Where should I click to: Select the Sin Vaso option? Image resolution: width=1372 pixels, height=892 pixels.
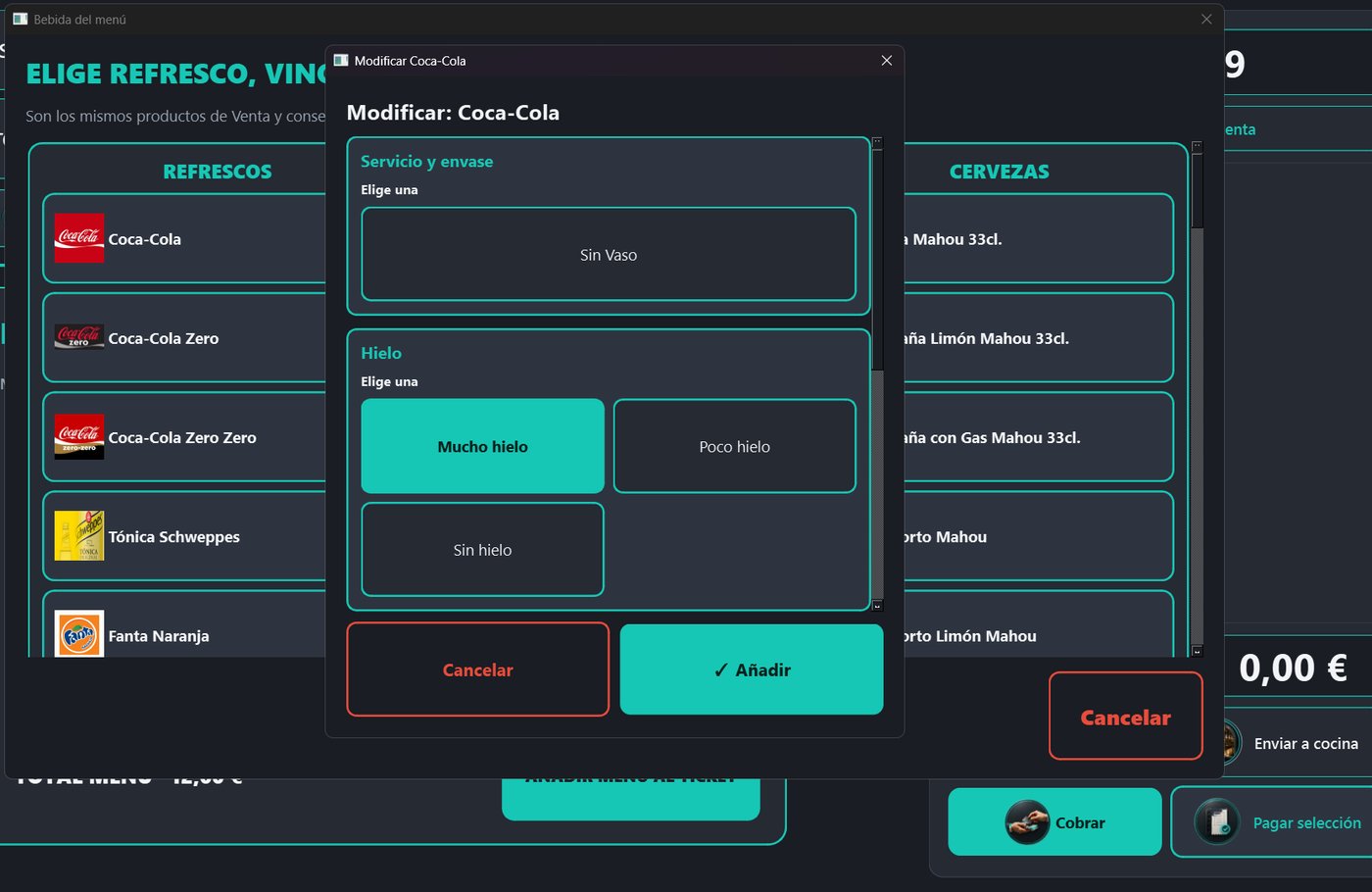(609, 254)
